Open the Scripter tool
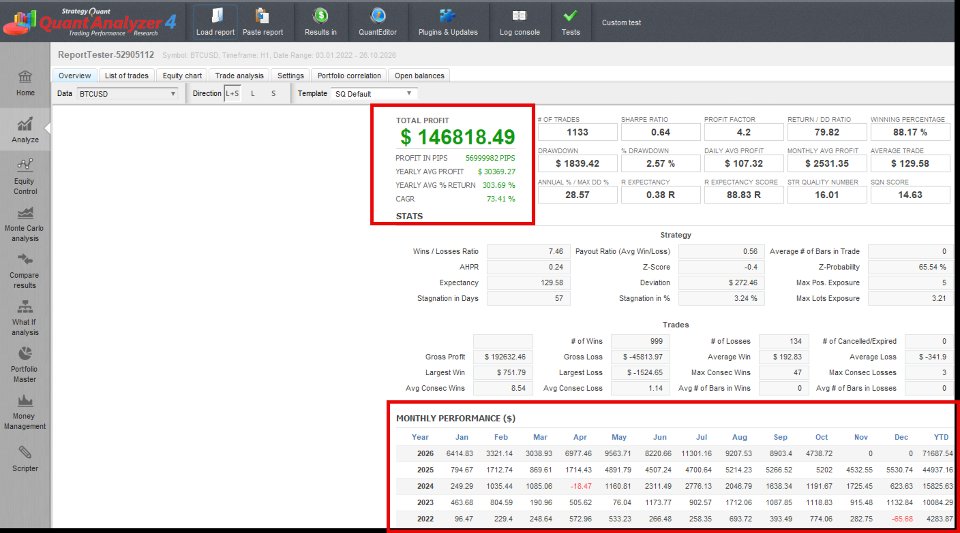This screenshot has width=960, height=533. click(x=25, y=458)
